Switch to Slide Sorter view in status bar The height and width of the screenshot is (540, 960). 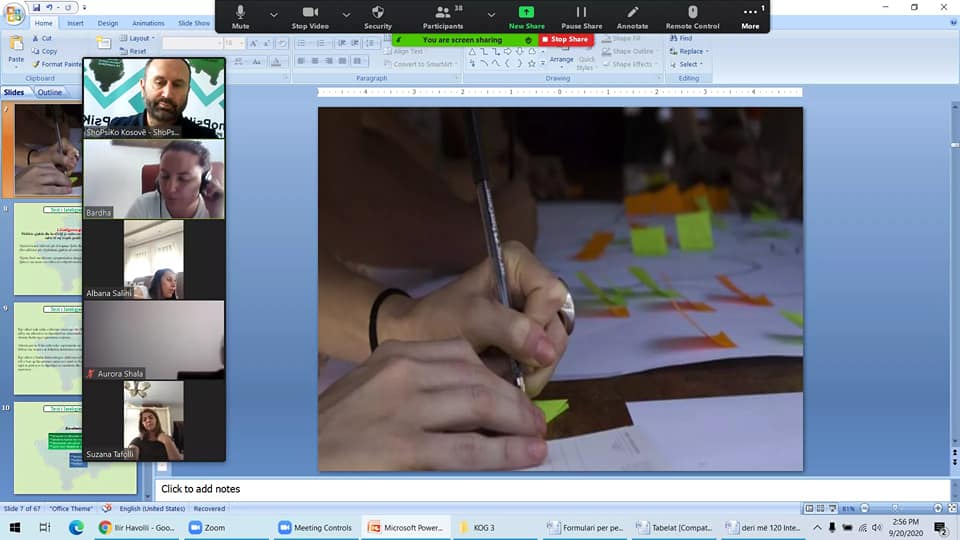pyautogui.click(x=820, y=508)
